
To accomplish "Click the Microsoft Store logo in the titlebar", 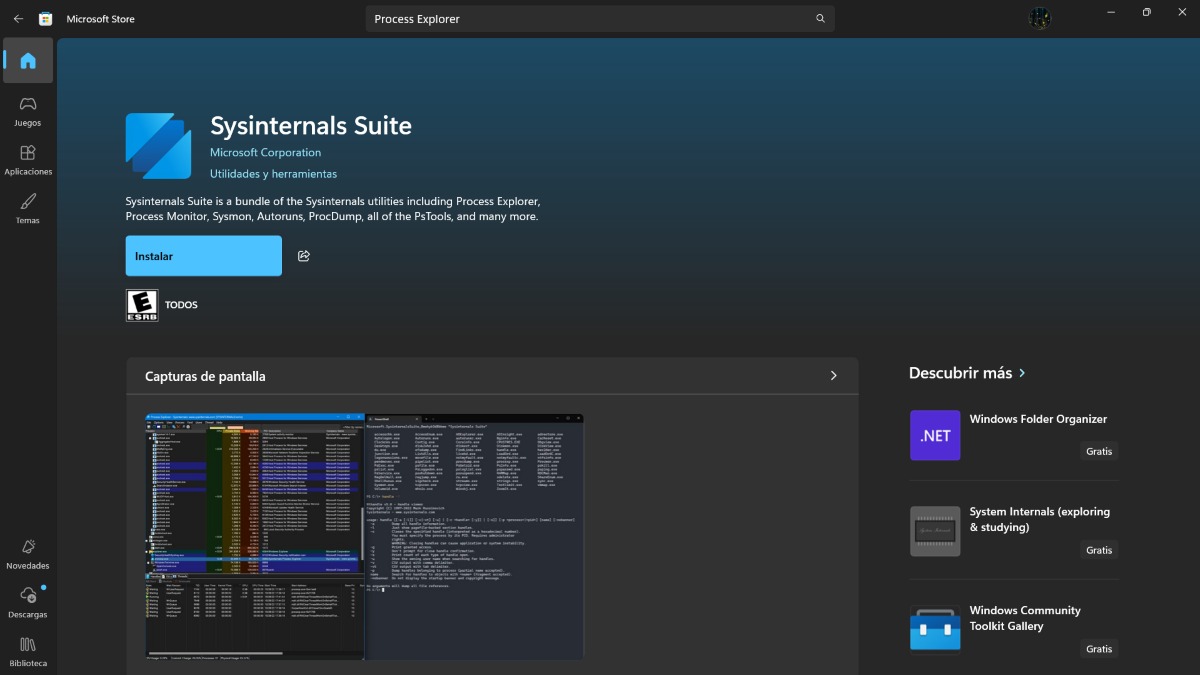I will [44, 18].
